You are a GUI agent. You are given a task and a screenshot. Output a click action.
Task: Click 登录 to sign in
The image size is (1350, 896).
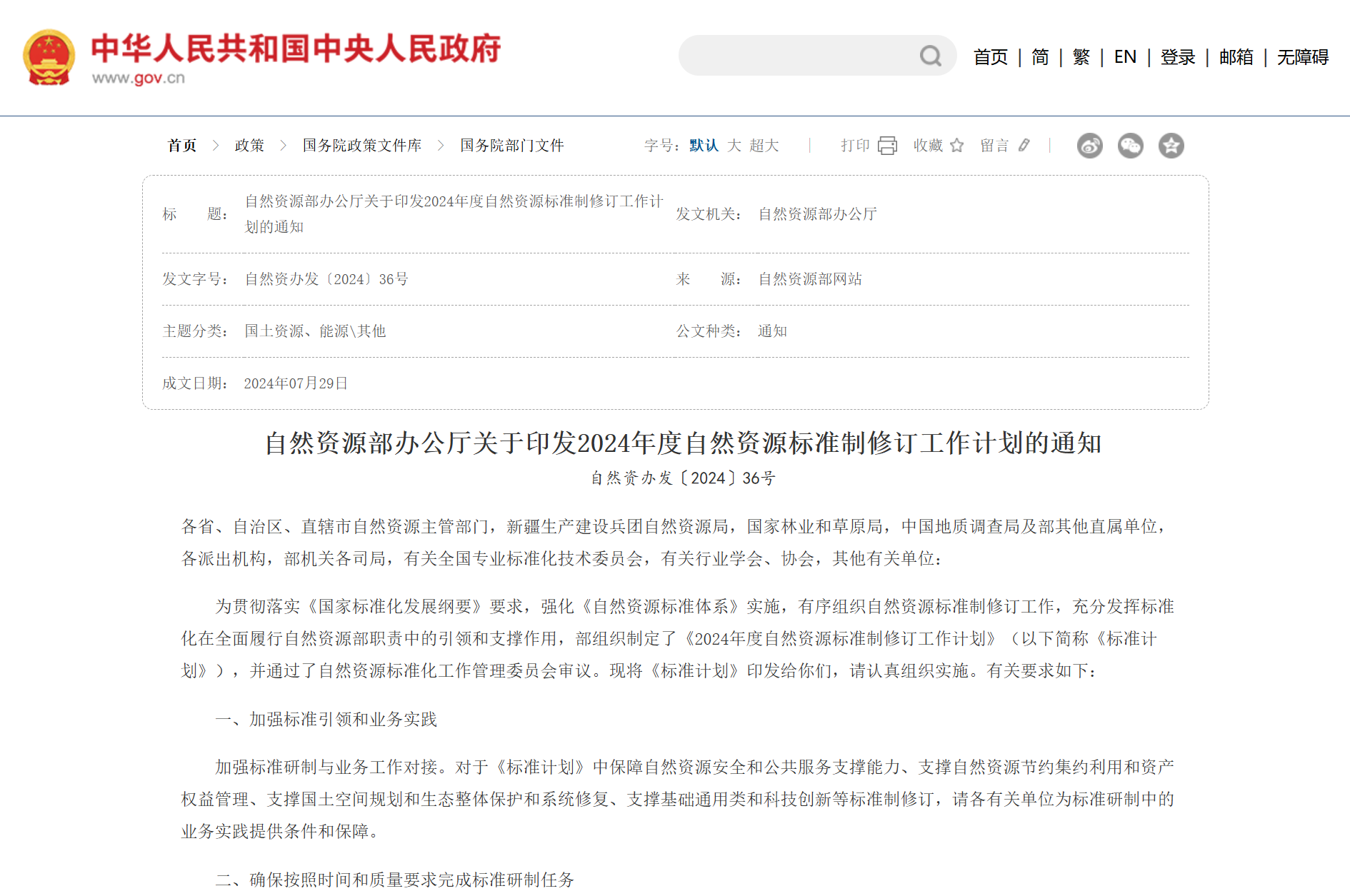pos(1178,56)
